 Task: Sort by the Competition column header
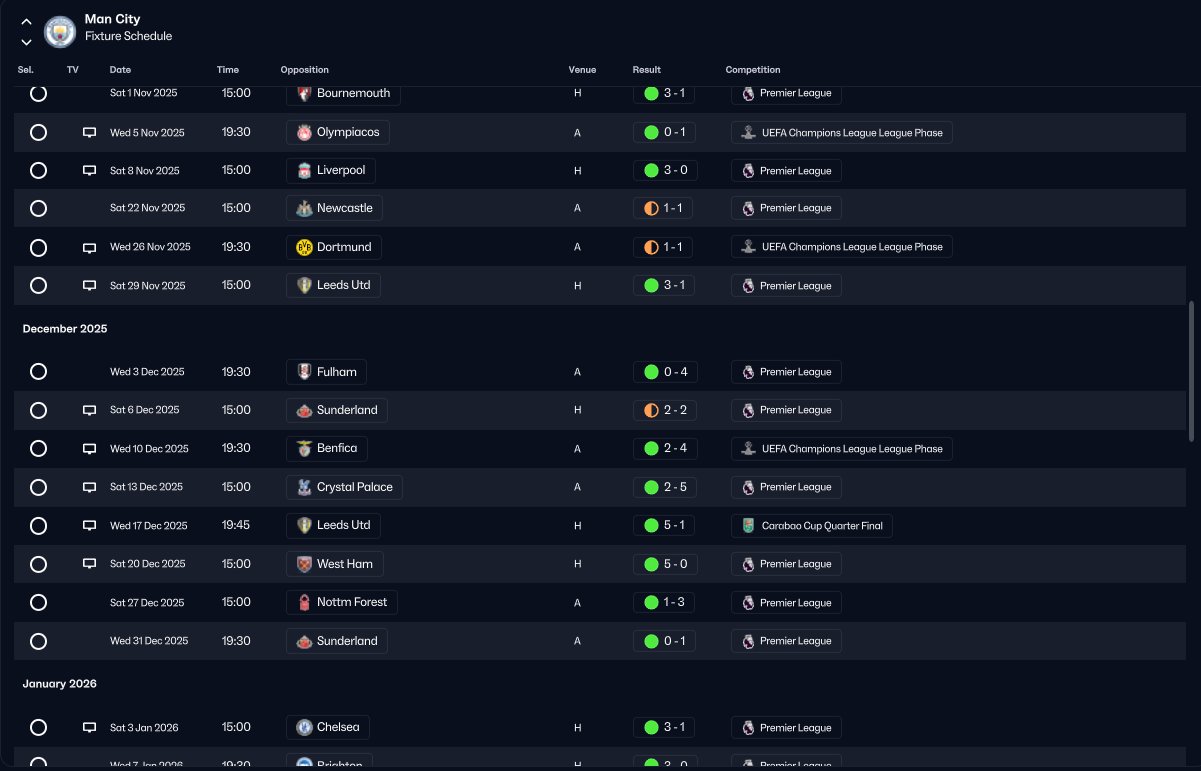pos(753,70)
